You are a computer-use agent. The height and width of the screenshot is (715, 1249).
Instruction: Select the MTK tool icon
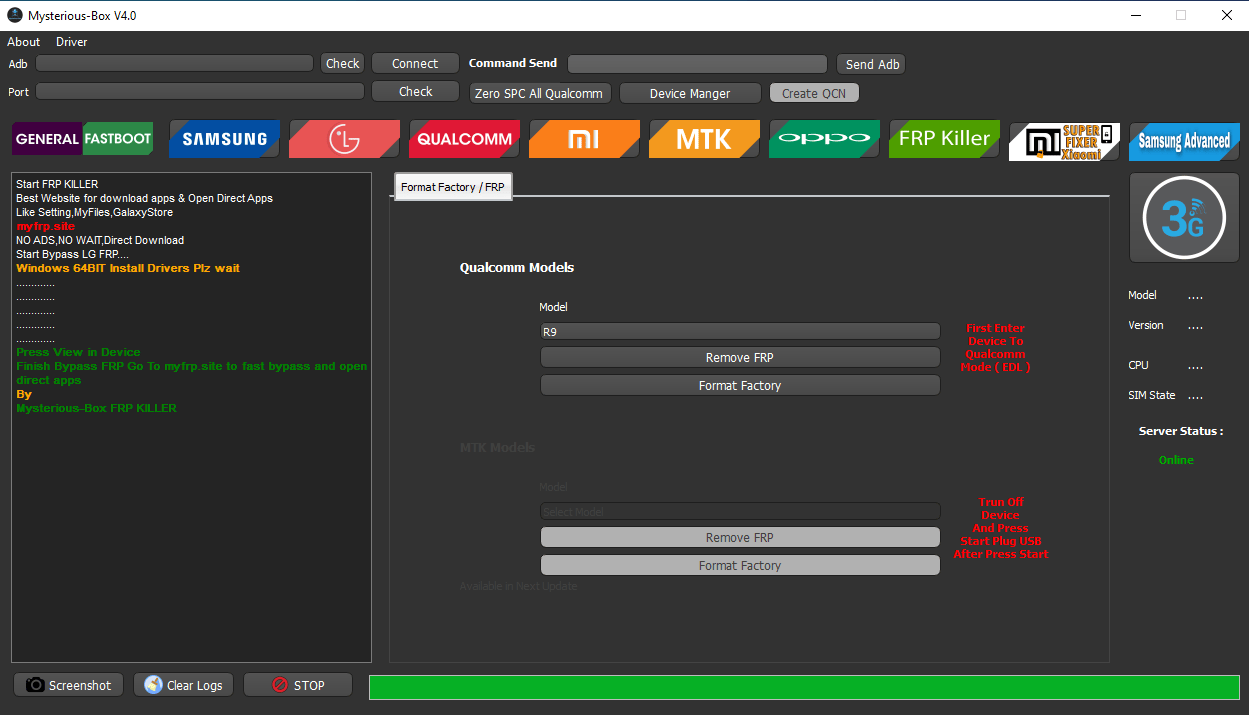click(x=703, y=139)
